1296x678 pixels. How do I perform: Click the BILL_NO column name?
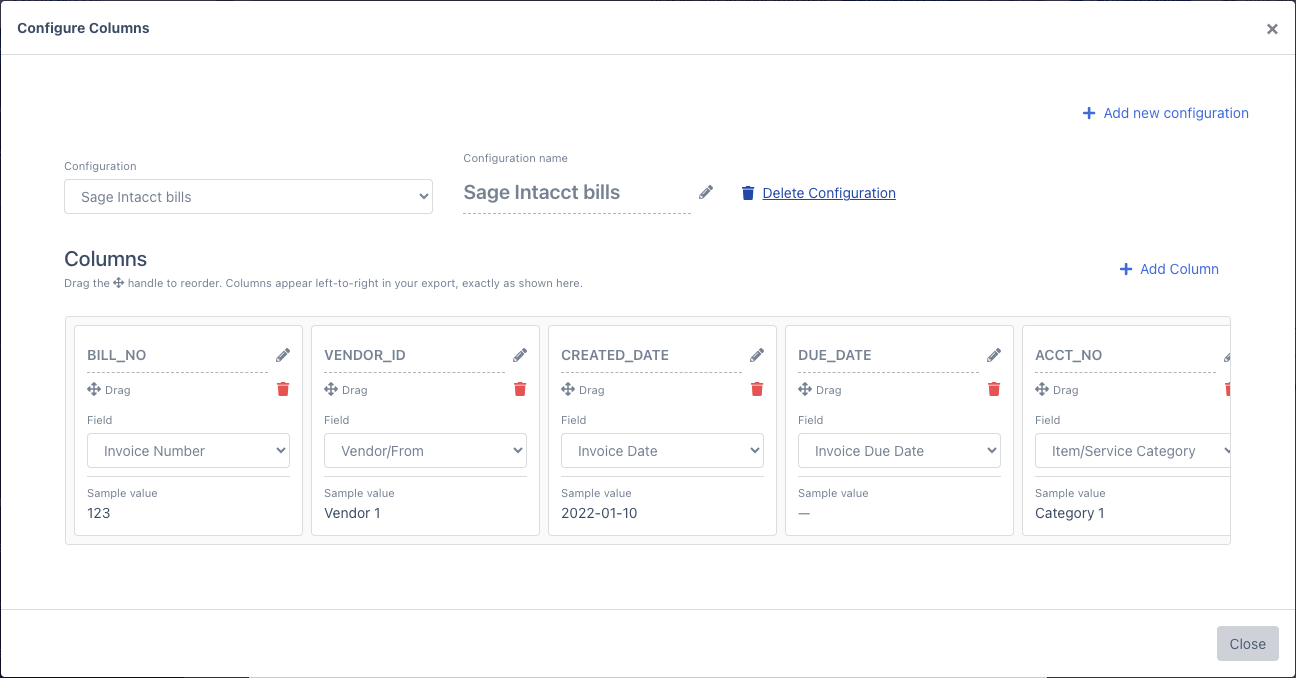(117, 355)
